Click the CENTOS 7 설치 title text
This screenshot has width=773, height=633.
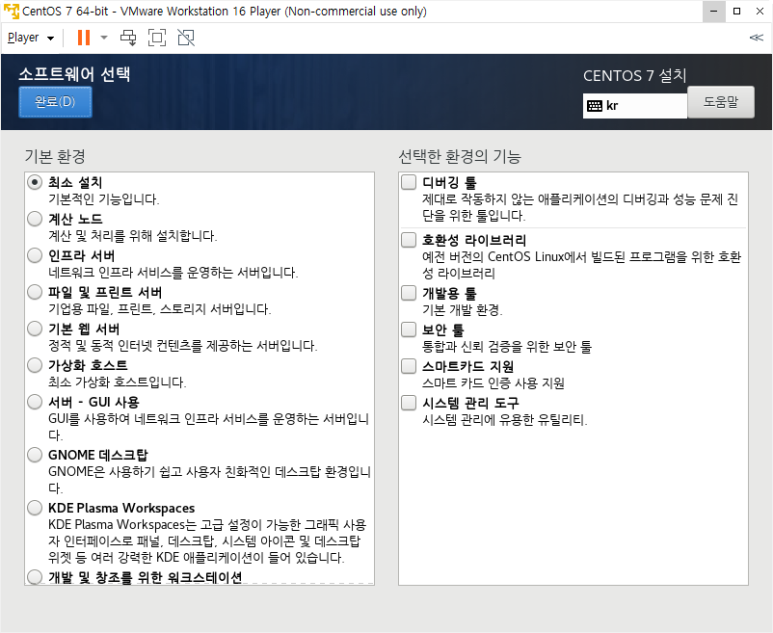coord(634,75)
